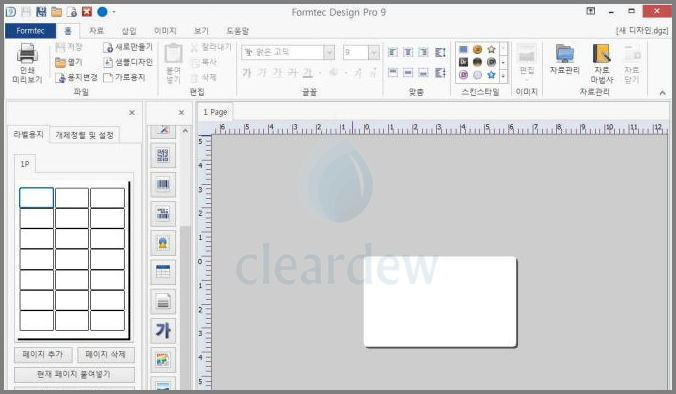
Task: Apply the orange smiley skin style
Action: (x=477, y=50)
